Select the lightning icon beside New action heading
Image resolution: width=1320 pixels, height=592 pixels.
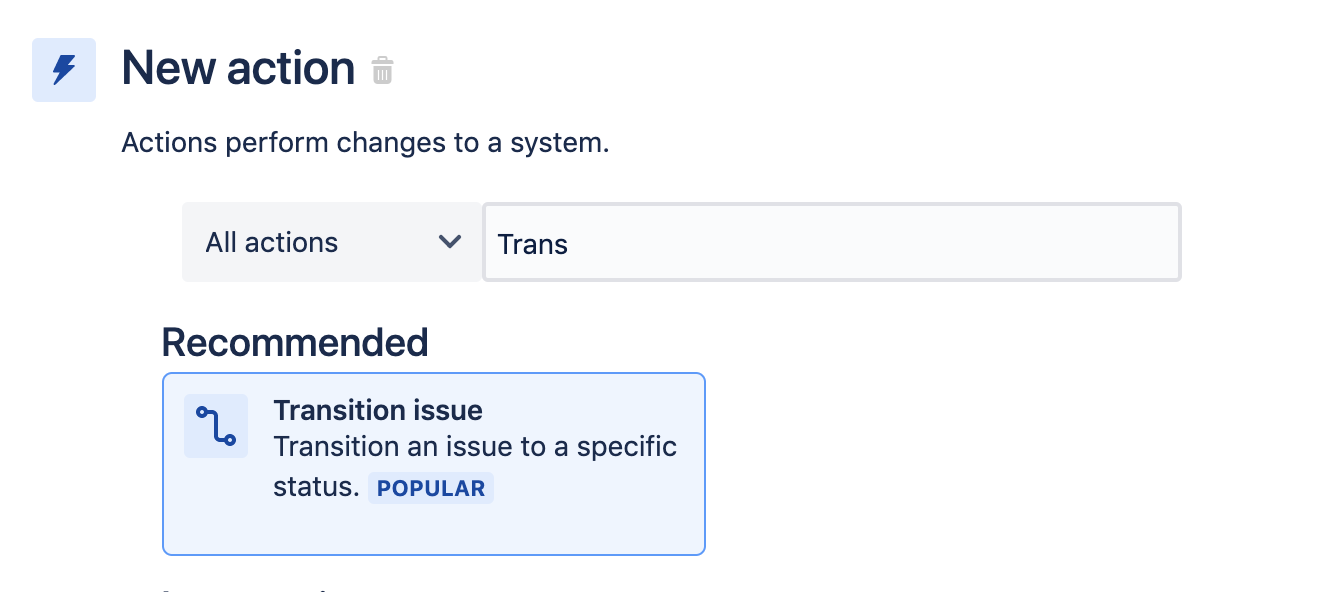click(63, 70)
